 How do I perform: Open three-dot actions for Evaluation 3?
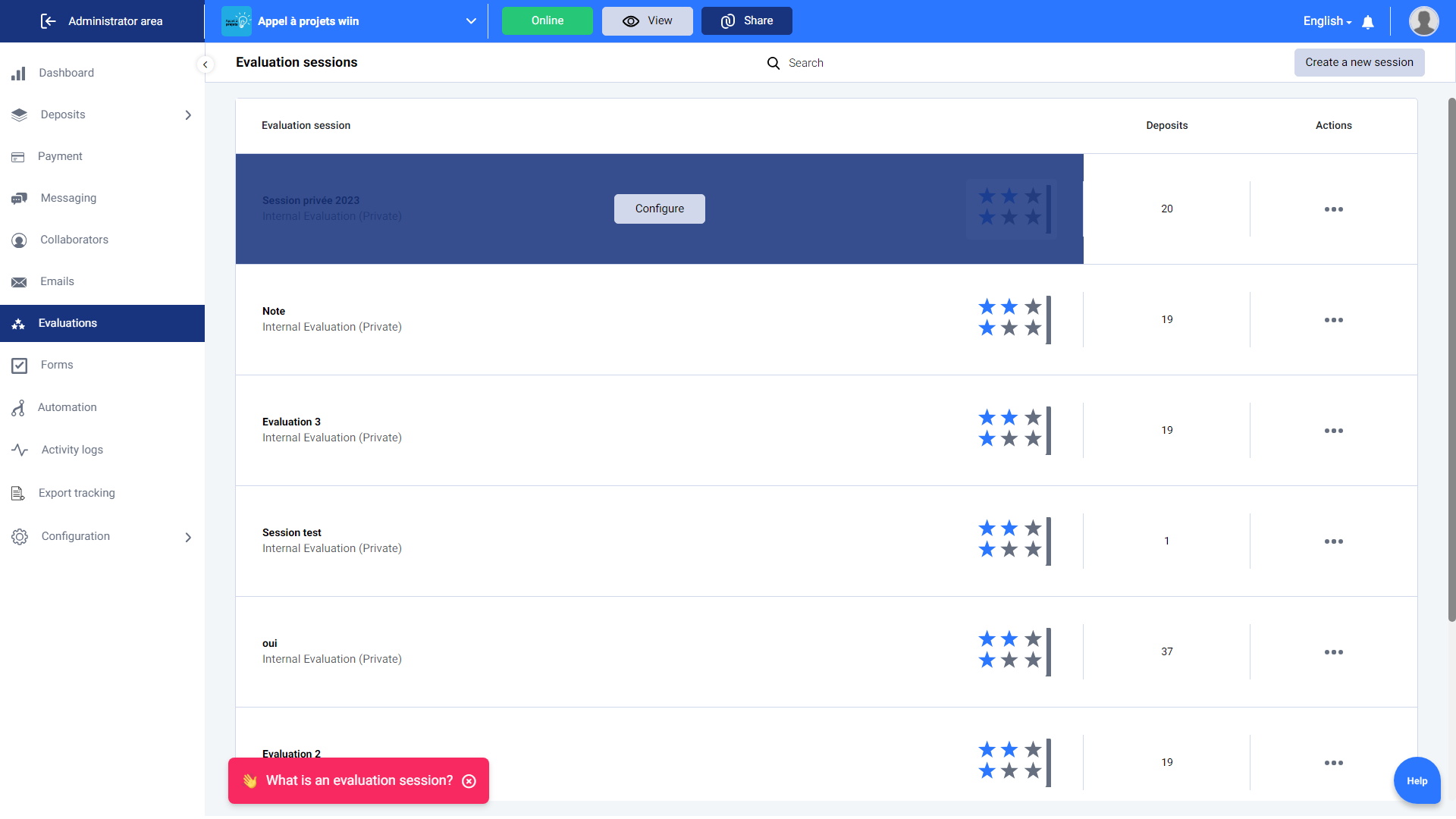click(1333, 431)
